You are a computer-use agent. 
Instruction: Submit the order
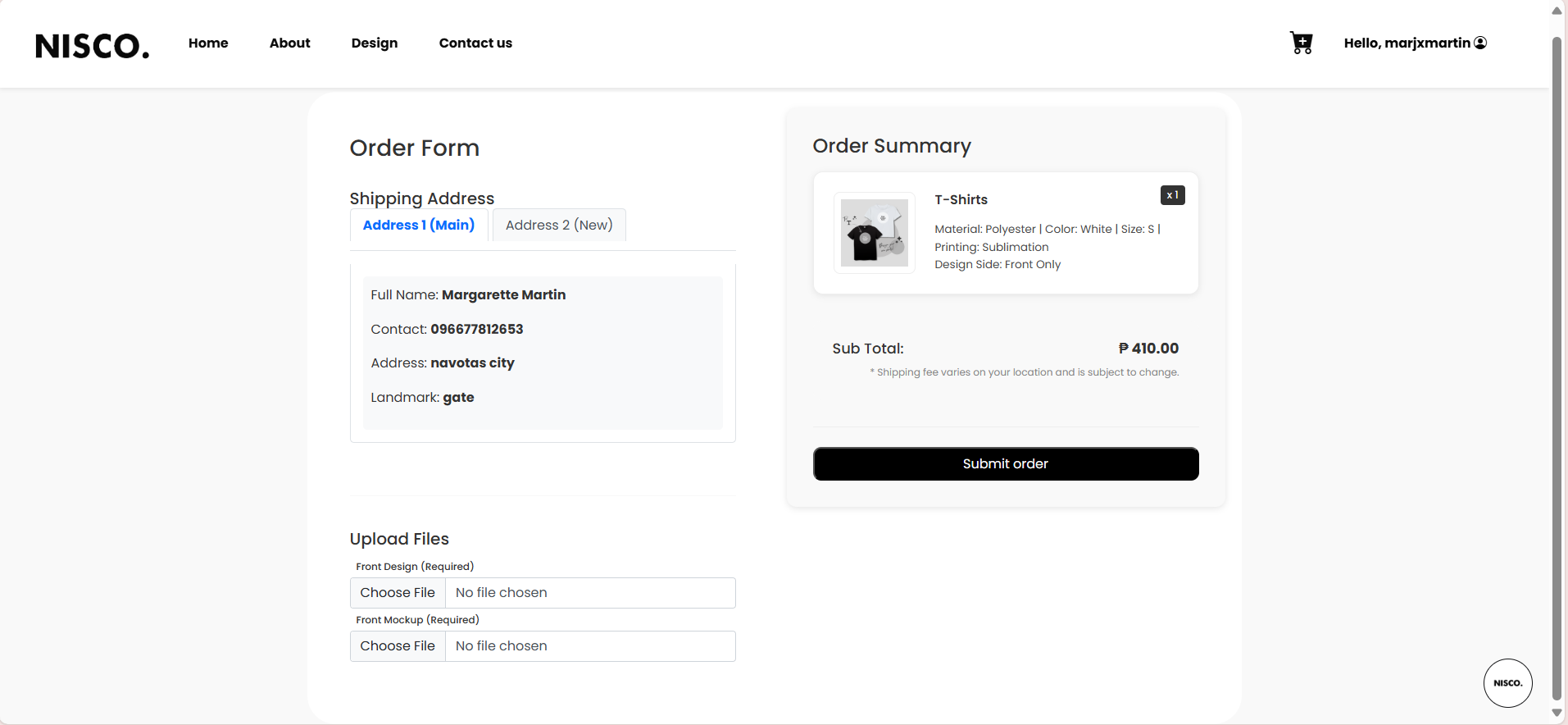pyautogui.click(x=1006, y=463)
